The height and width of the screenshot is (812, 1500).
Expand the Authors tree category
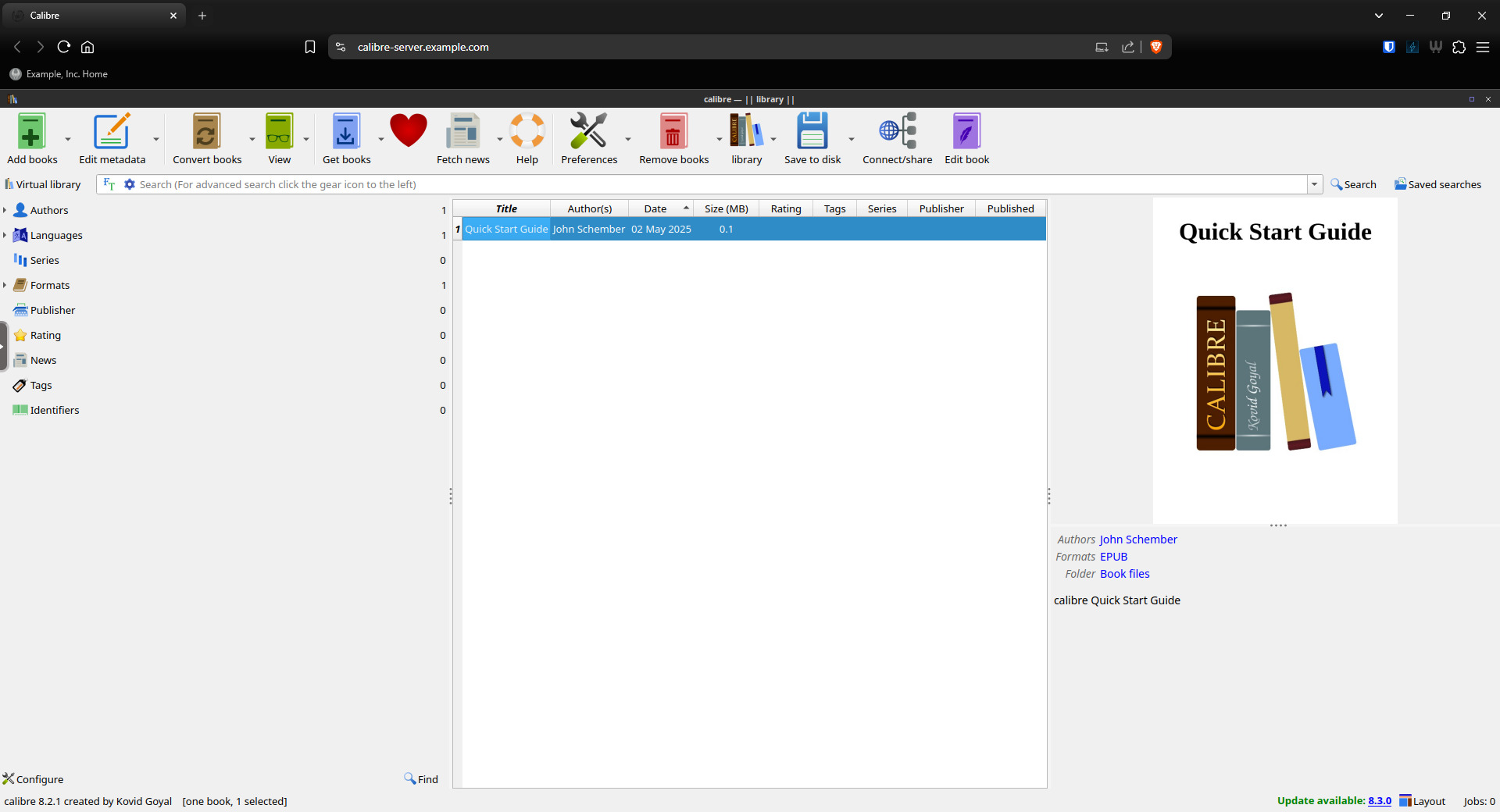click(x=5, y=210)
